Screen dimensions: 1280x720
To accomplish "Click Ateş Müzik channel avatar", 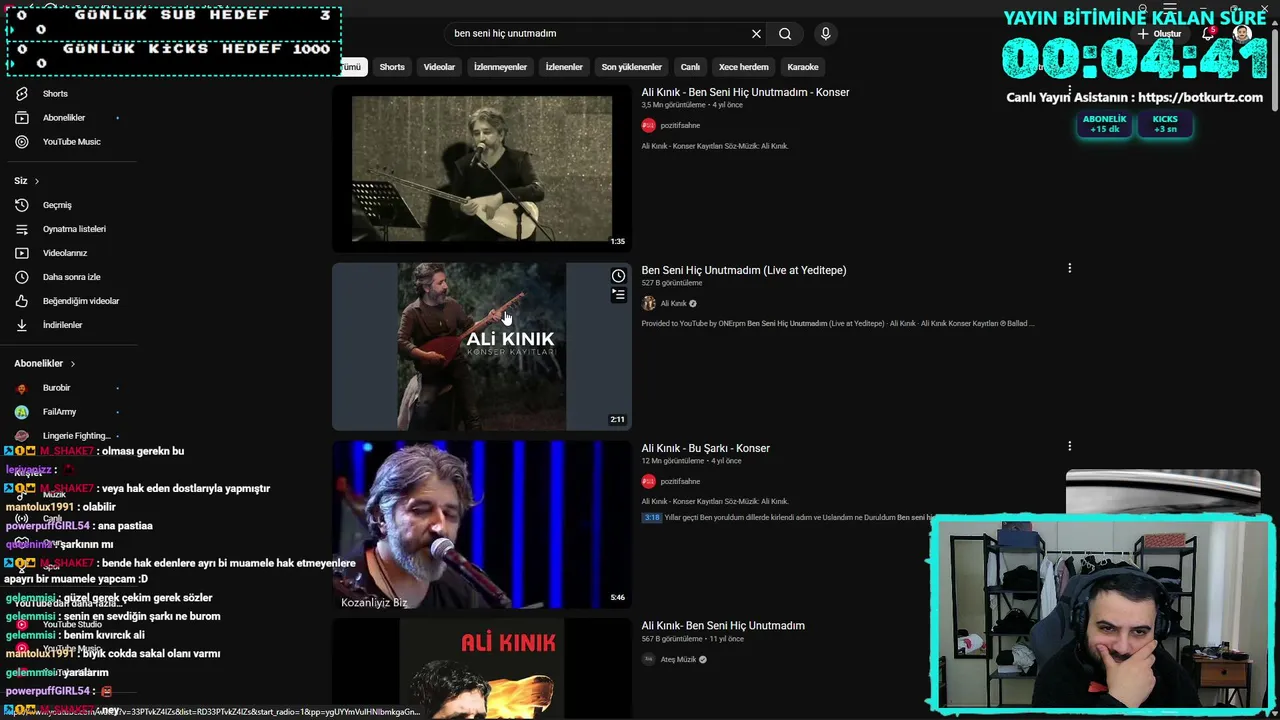I will pyautogui.click(x=648, y=660).
